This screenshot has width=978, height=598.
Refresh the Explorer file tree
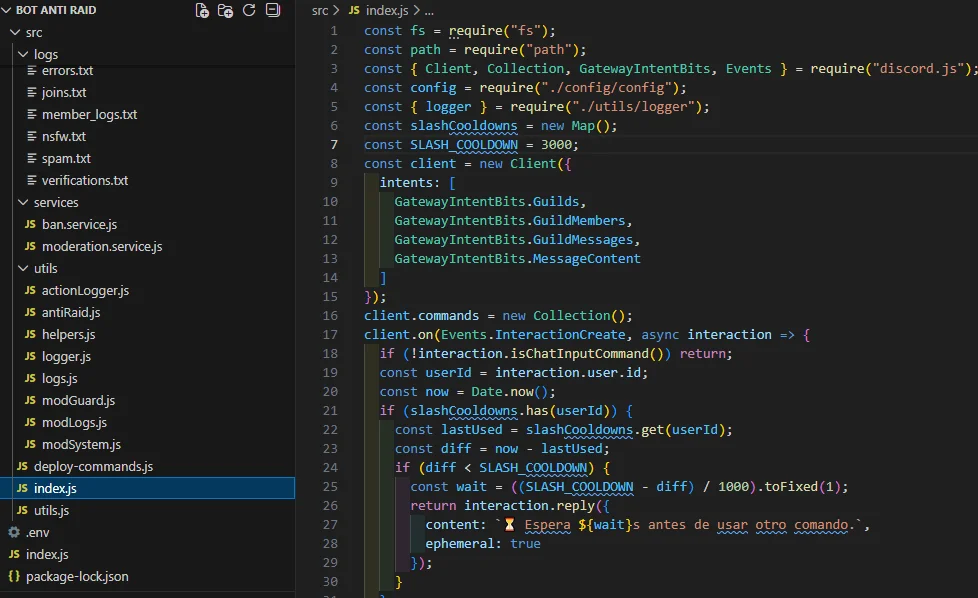249,11
